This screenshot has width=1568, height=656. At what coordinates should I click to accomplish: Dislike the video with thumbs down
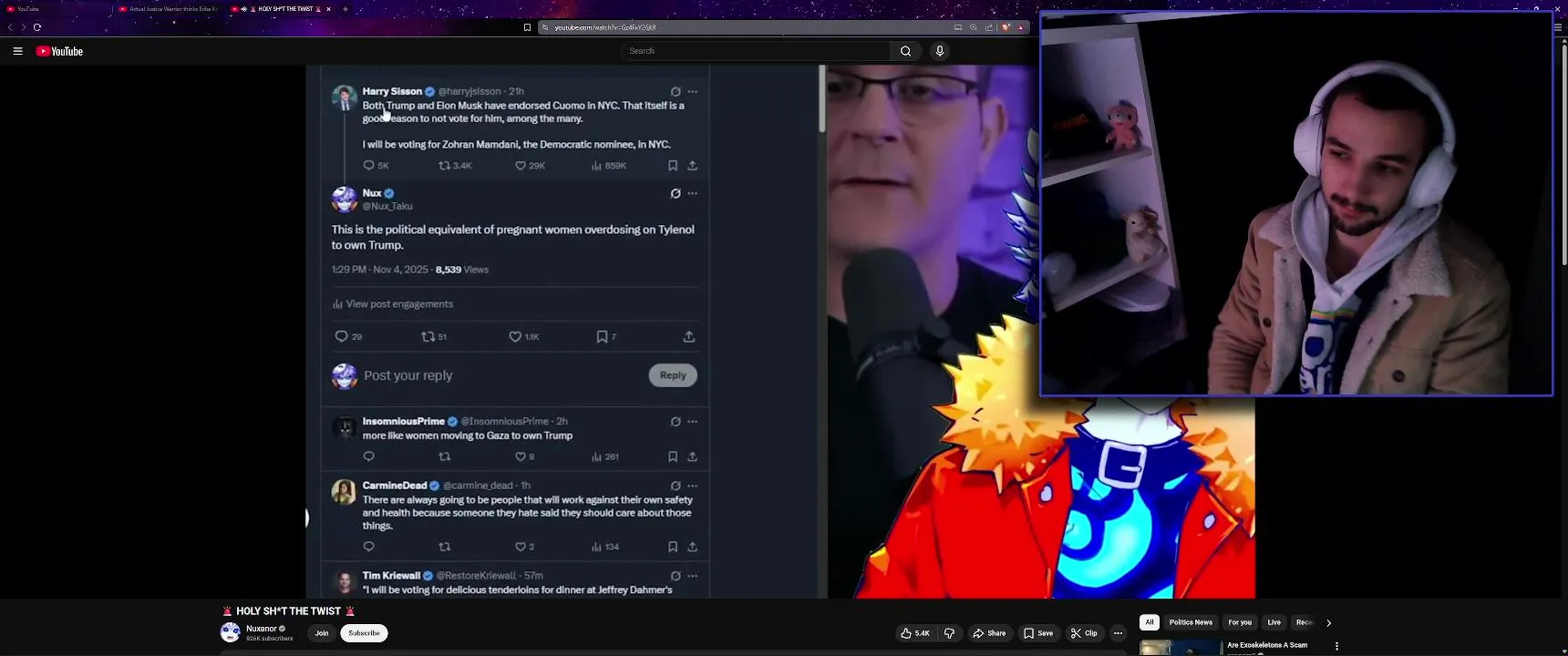click(x=949, y=633)
